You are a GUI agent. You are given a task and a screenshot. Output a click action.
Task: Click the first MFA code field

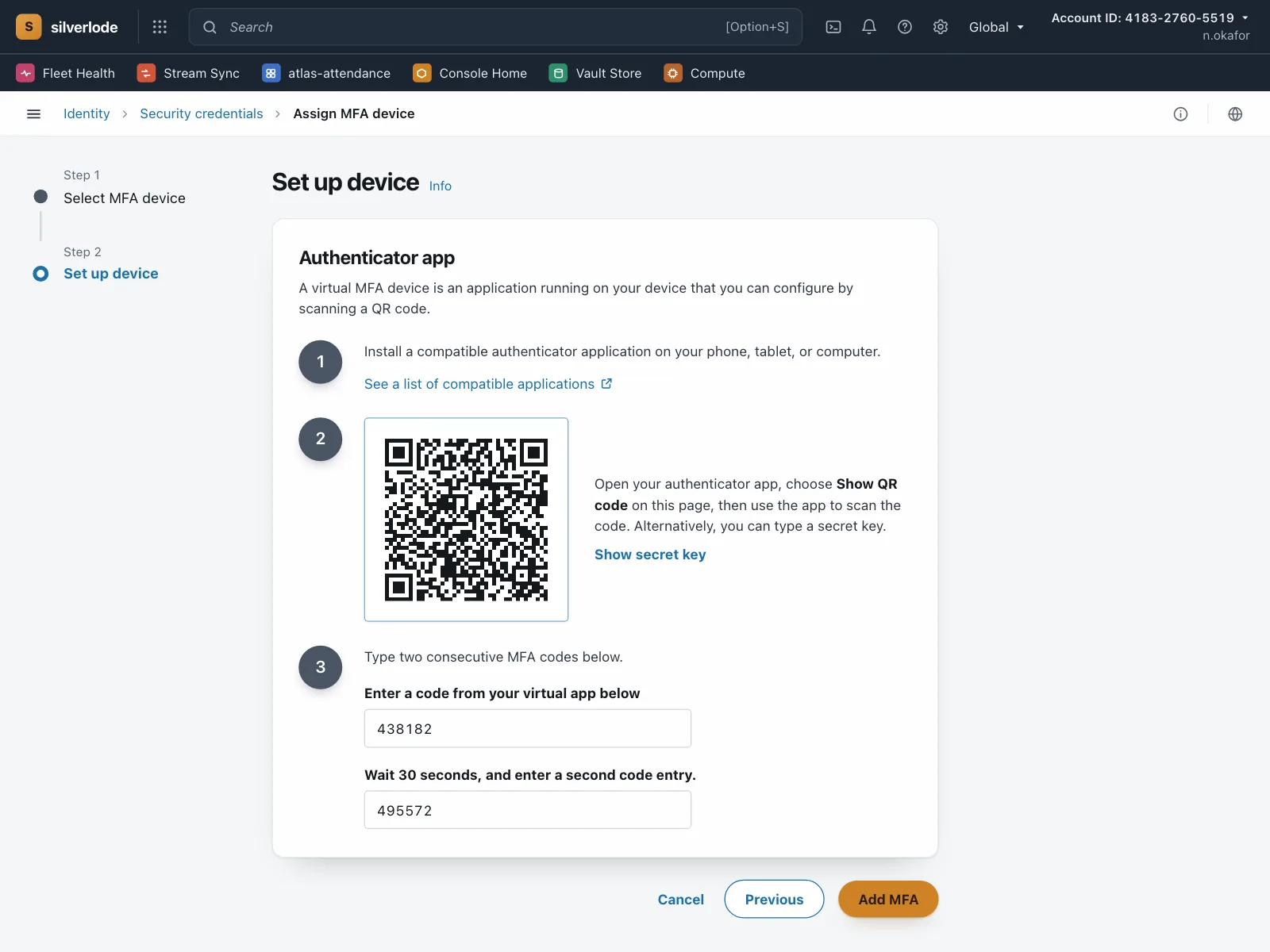[528, 728]
